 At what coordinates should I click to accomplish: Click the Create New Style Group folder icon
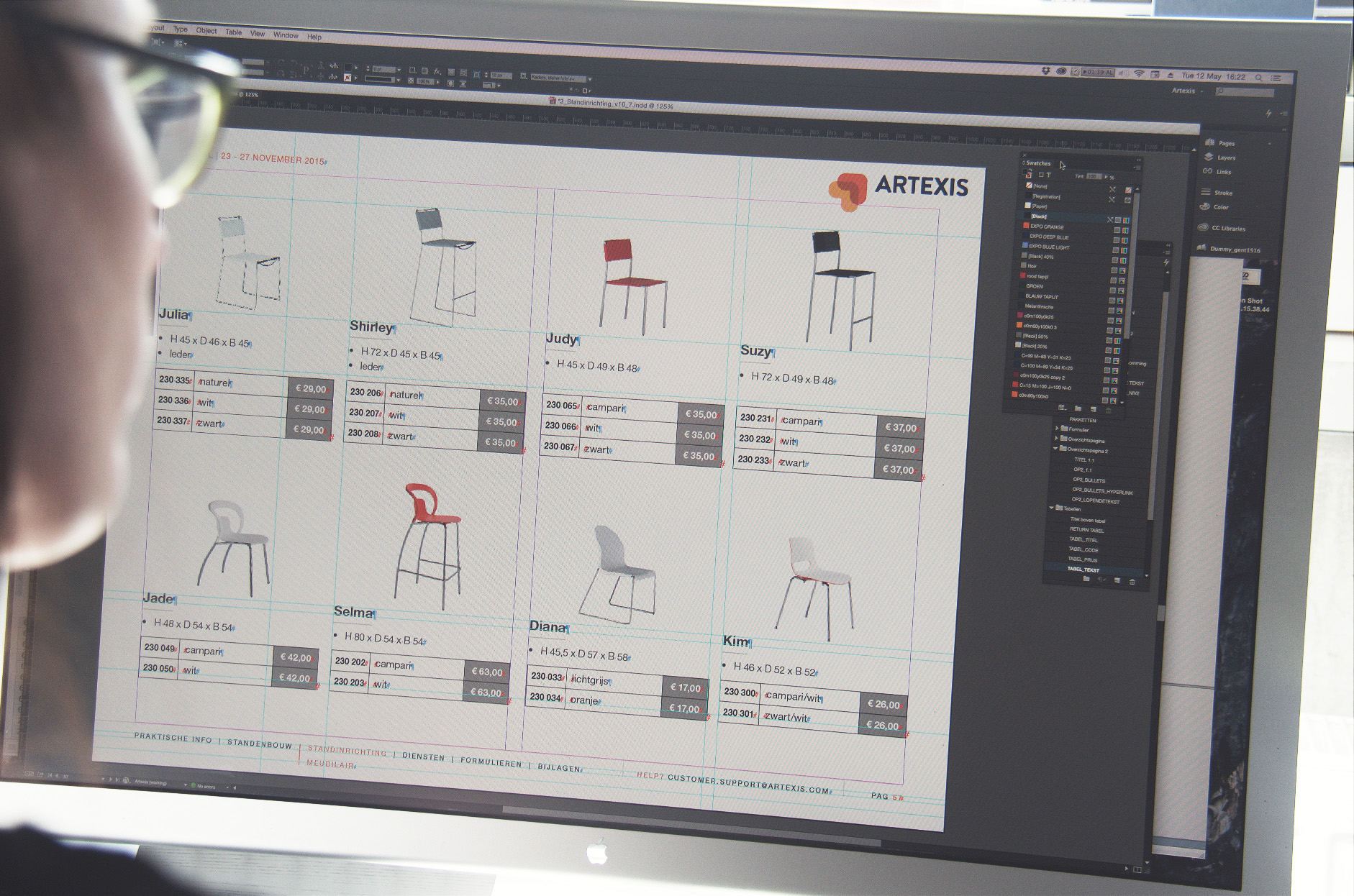(x=1086, y=578)
